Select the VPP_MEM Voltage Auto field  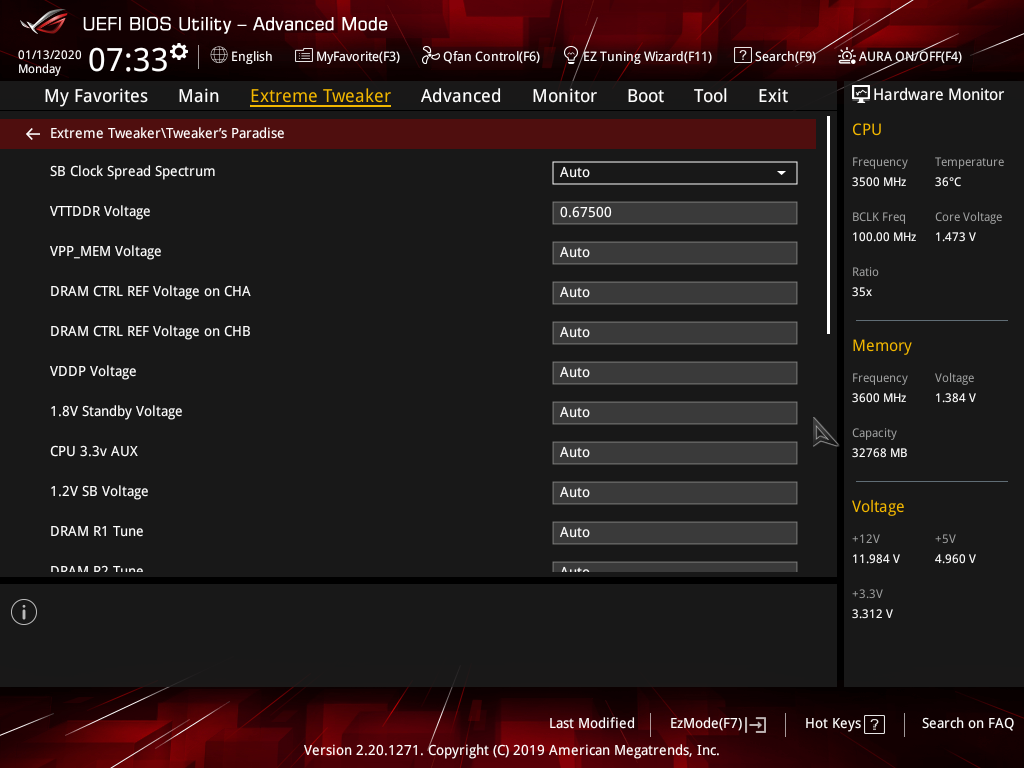675,253
